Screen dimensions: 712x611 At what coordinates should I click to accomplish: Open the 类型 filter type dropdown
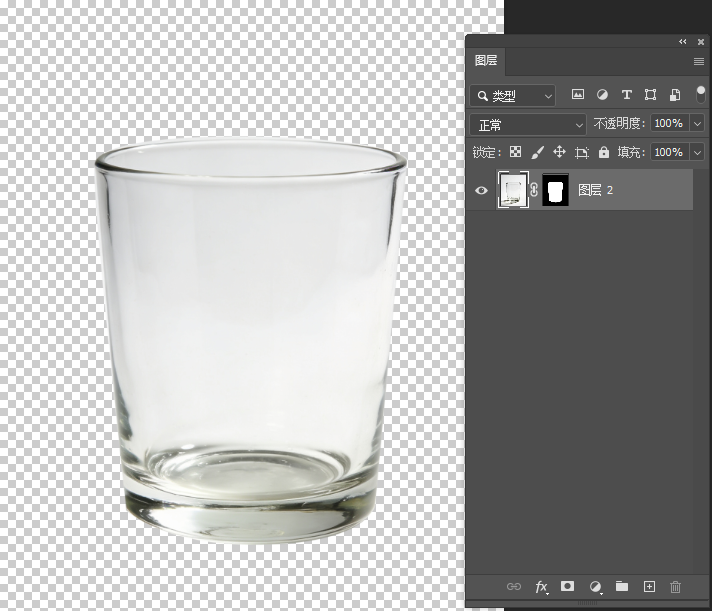point(514,96)
